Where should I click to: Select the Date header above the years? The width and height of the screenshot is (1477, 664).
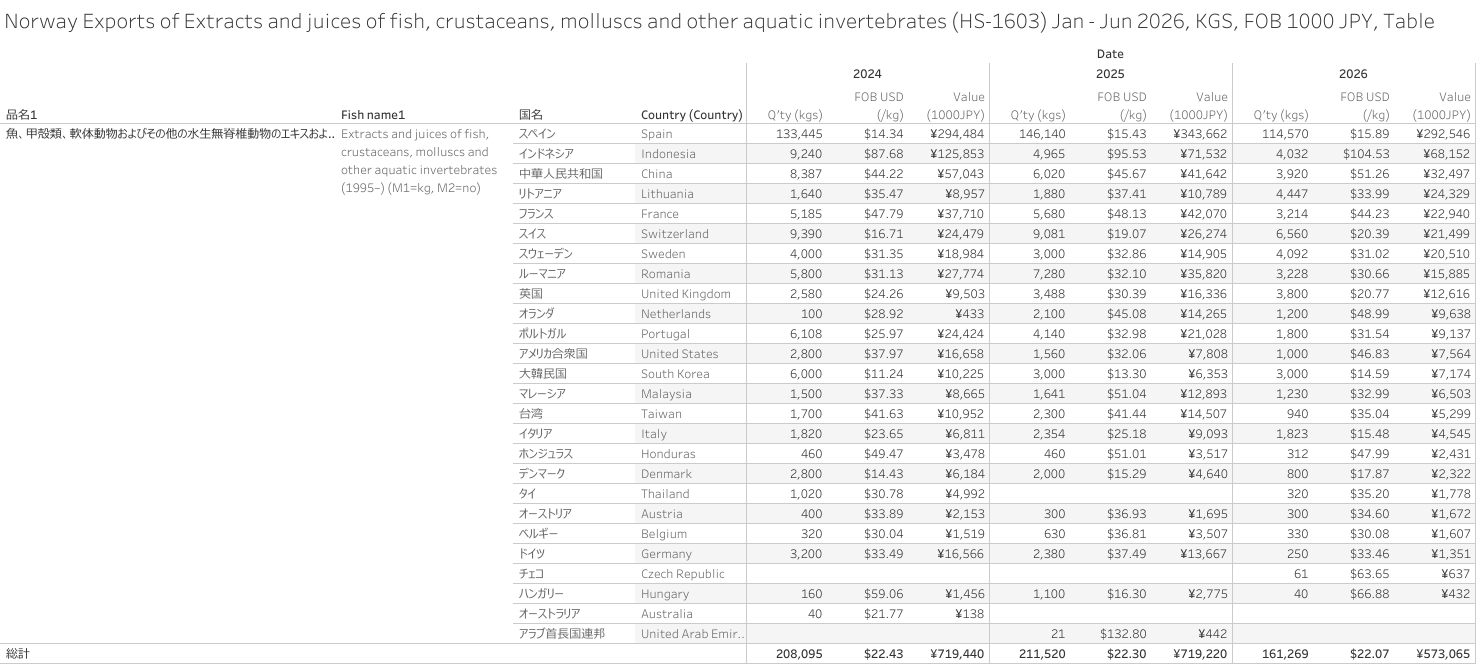click(1110, 54)
